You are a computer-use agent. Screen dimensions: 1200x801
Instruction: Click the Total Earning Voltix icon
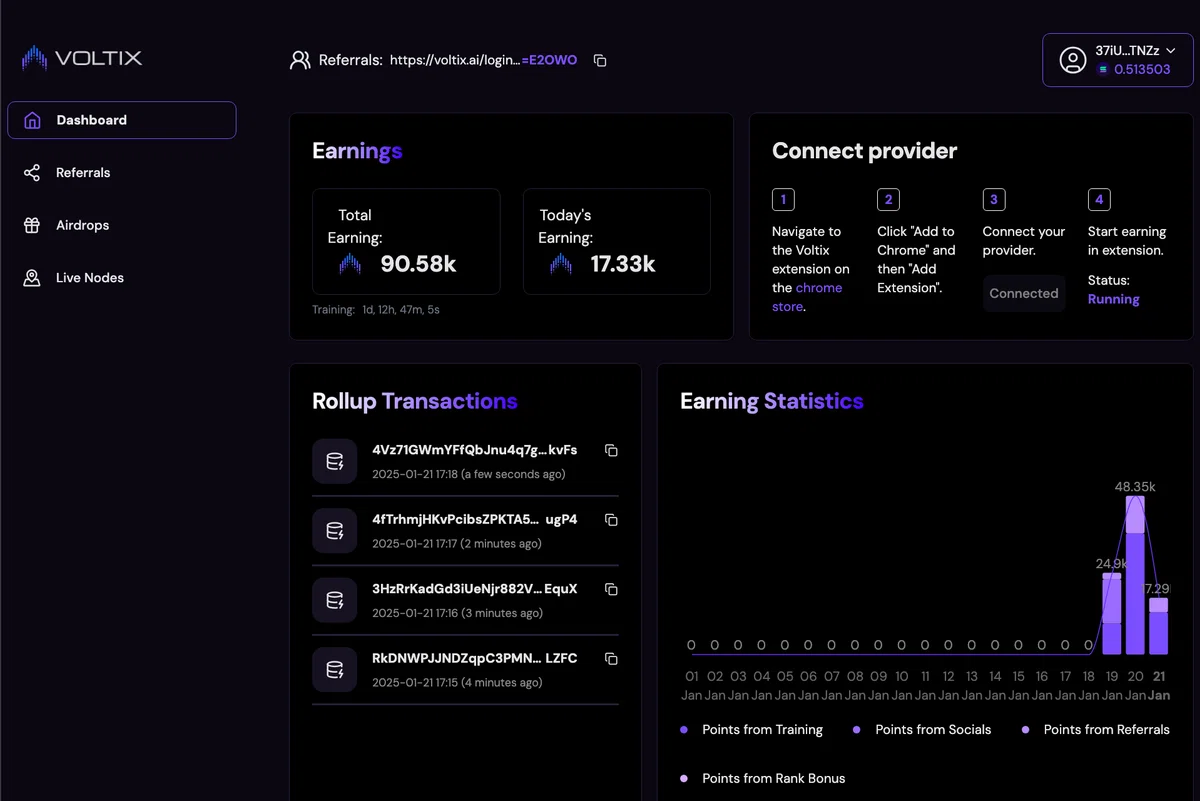coord(350,264)
